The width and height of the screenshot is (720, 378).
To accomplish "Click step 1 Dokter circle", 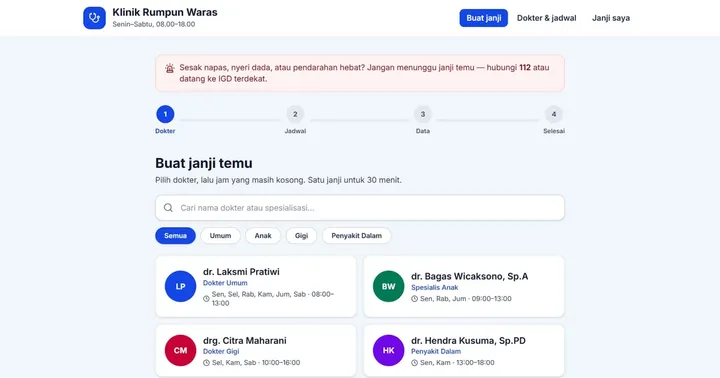I will point(165,114).
